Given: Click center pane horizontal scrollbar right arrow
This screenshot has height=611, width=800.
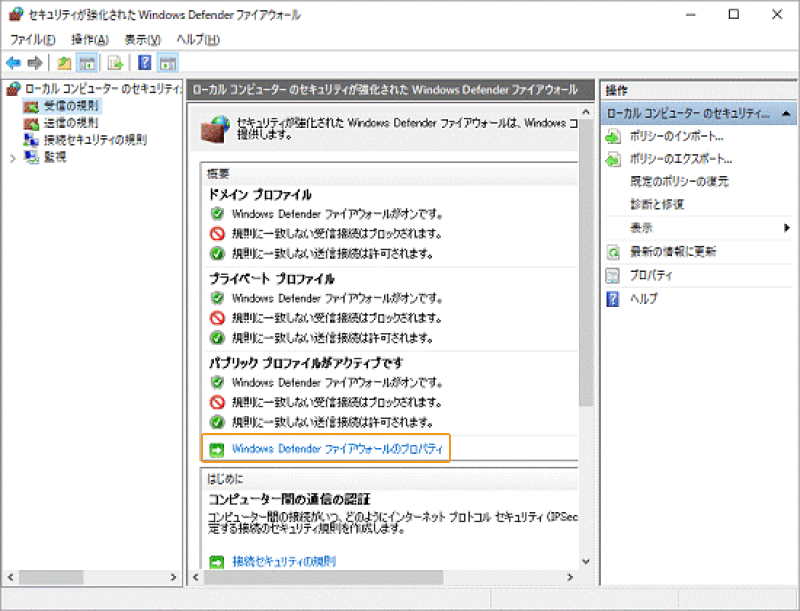Looking at the screenshot, I should (570, 577).
